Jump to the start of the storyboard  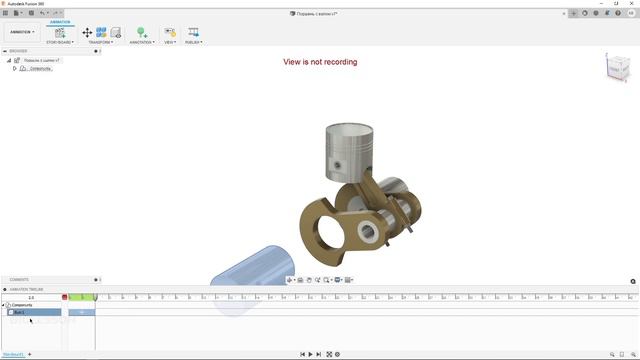click(x=302, y=354)
